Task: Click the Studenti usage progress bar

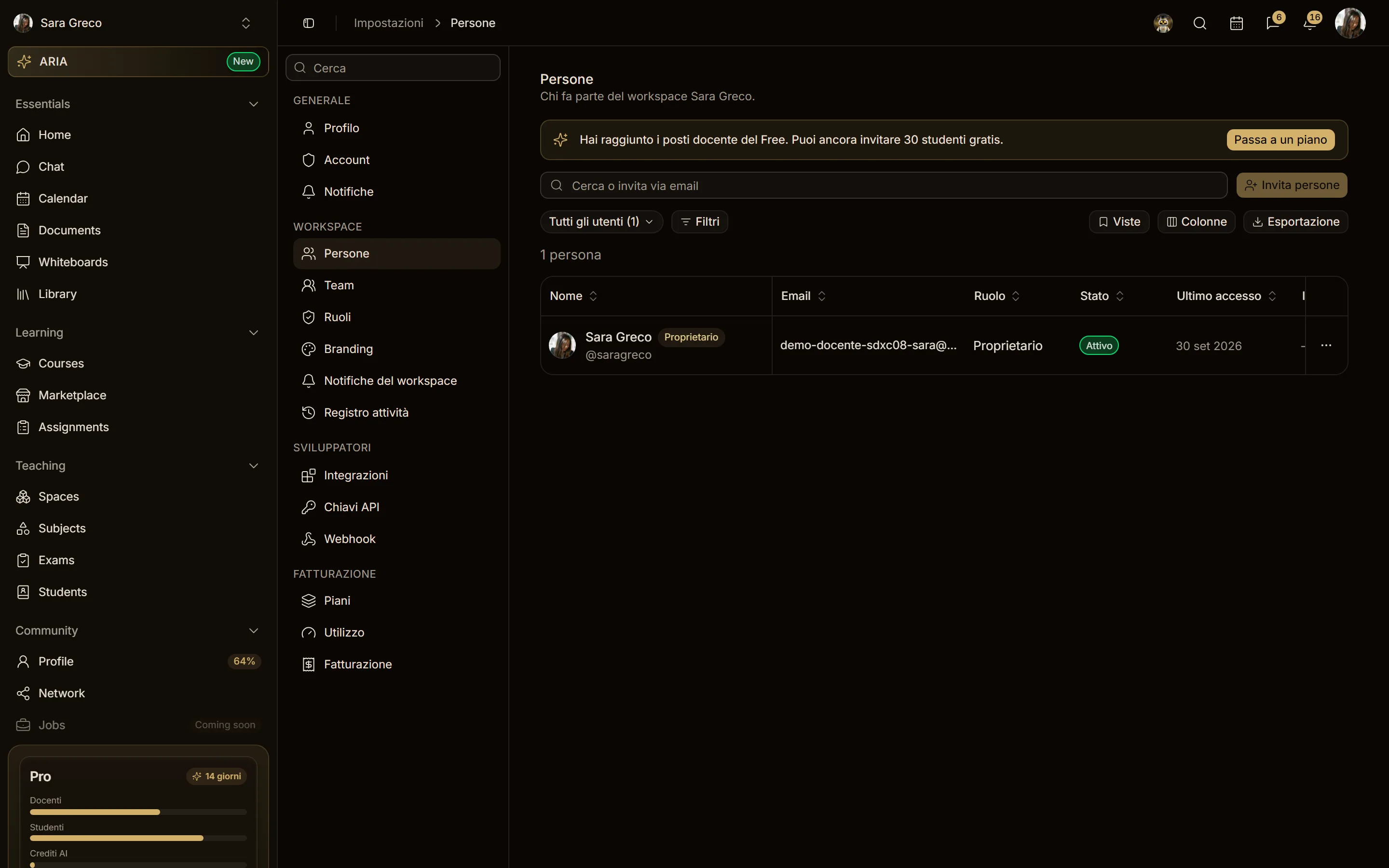Action: click(x=138, y=839)
